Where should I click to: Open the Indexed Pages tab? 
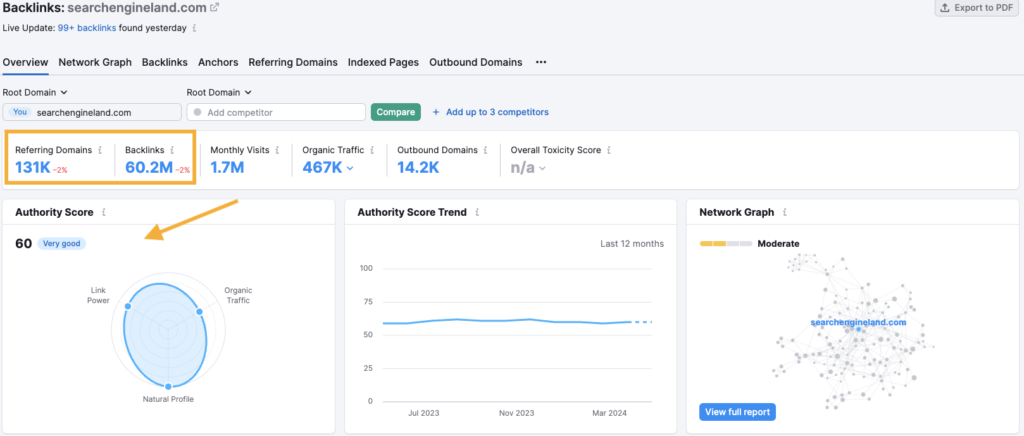(383, 63)
